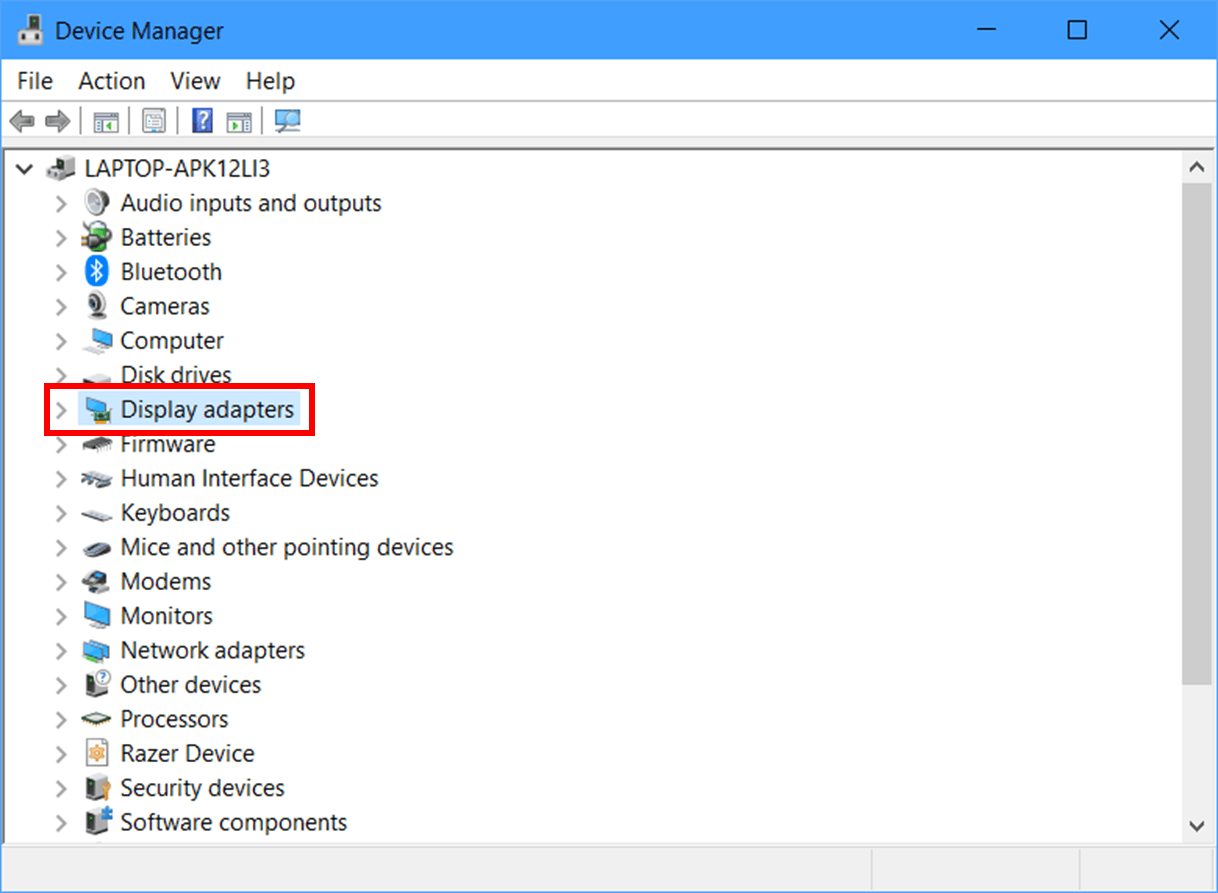Open the Properties toolbar icon
Image resolution: width=1218 pixels, height=893 pixels.
point(152,120)
